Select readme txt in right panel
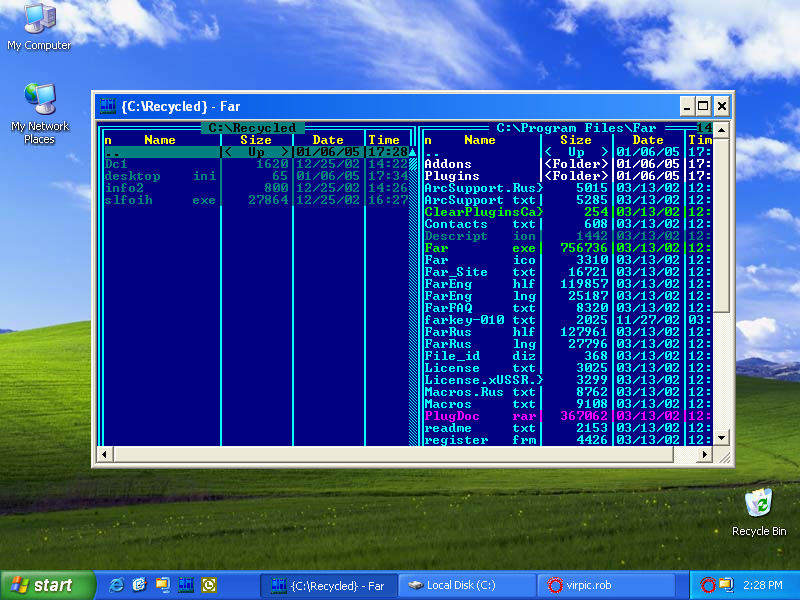 [568, 428]
